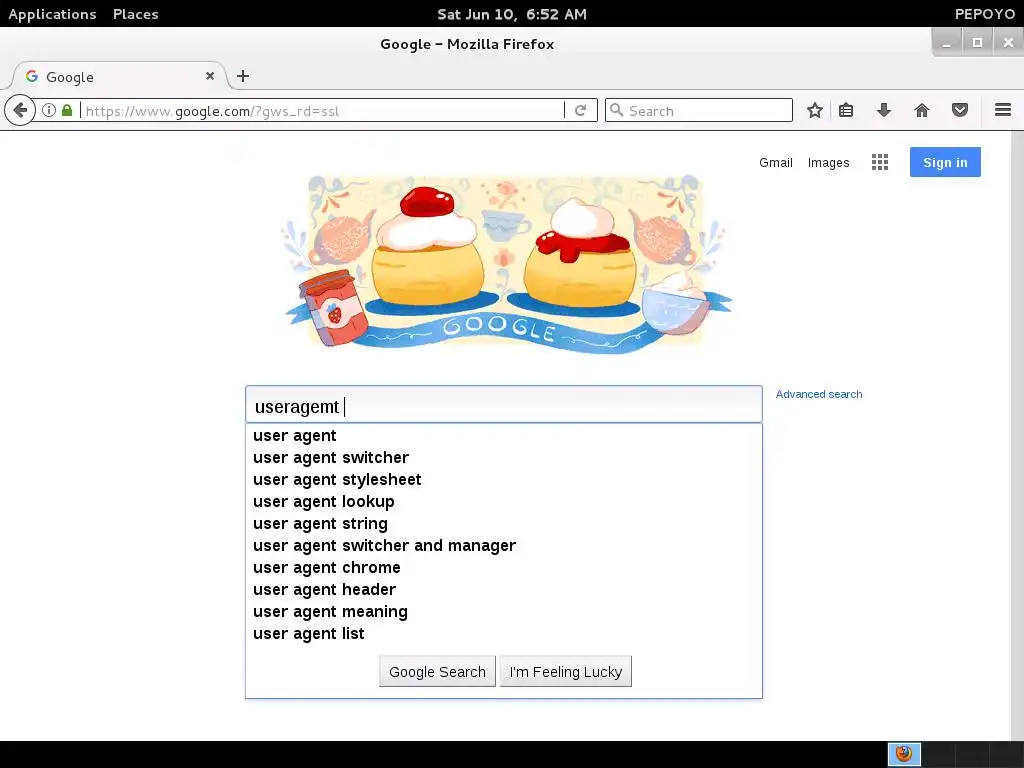Go back using the Firefox back arrow
The height and width of the screenshot is (768, 1024).
coord(20,110)
